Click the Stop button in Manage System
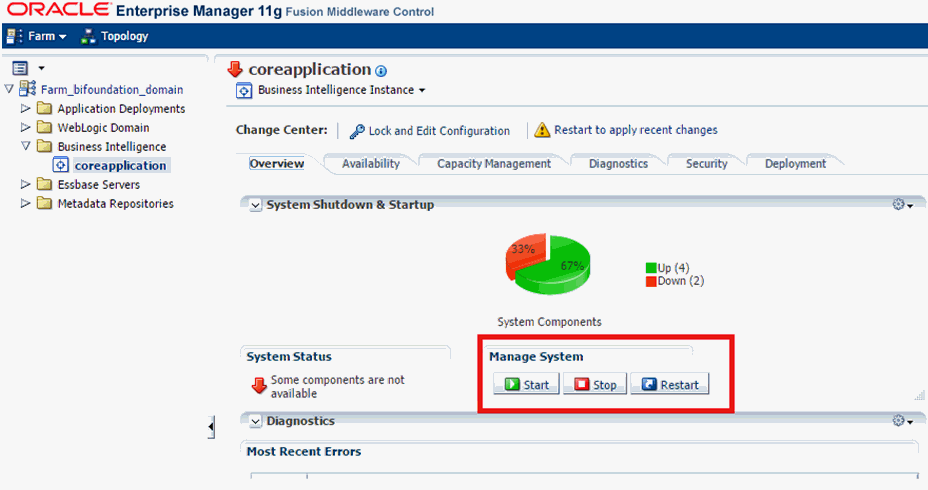Image resolution: width=928 pixels, height=490 pixels. click(x=595, y=384)
